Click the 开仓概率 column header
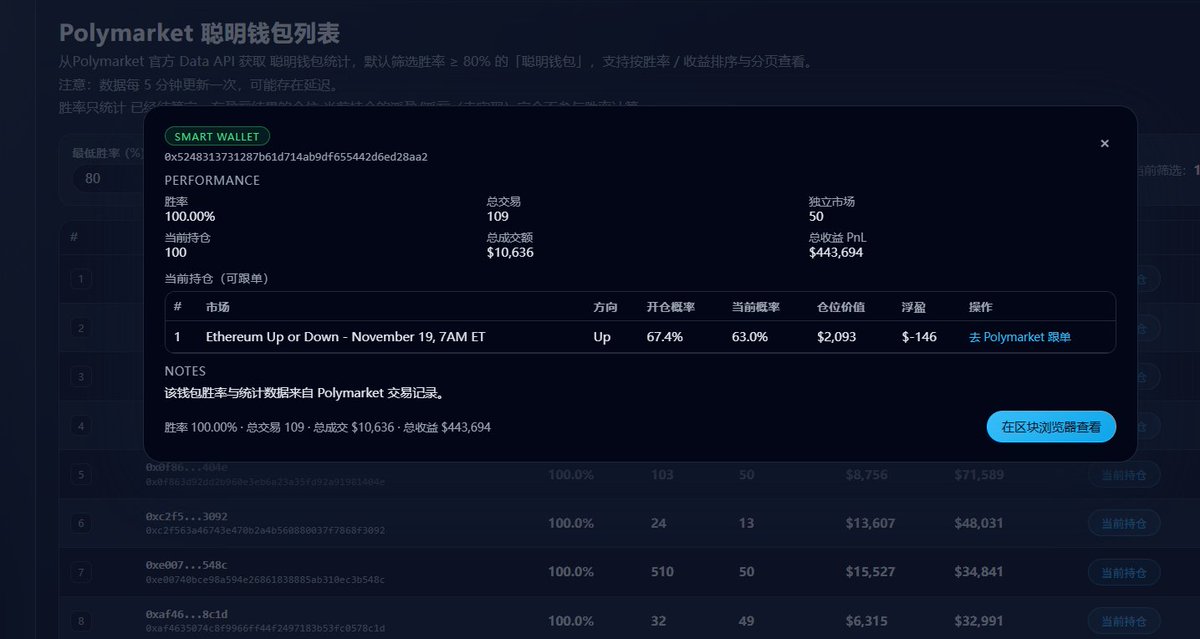1200x639 pixels. 671,307
